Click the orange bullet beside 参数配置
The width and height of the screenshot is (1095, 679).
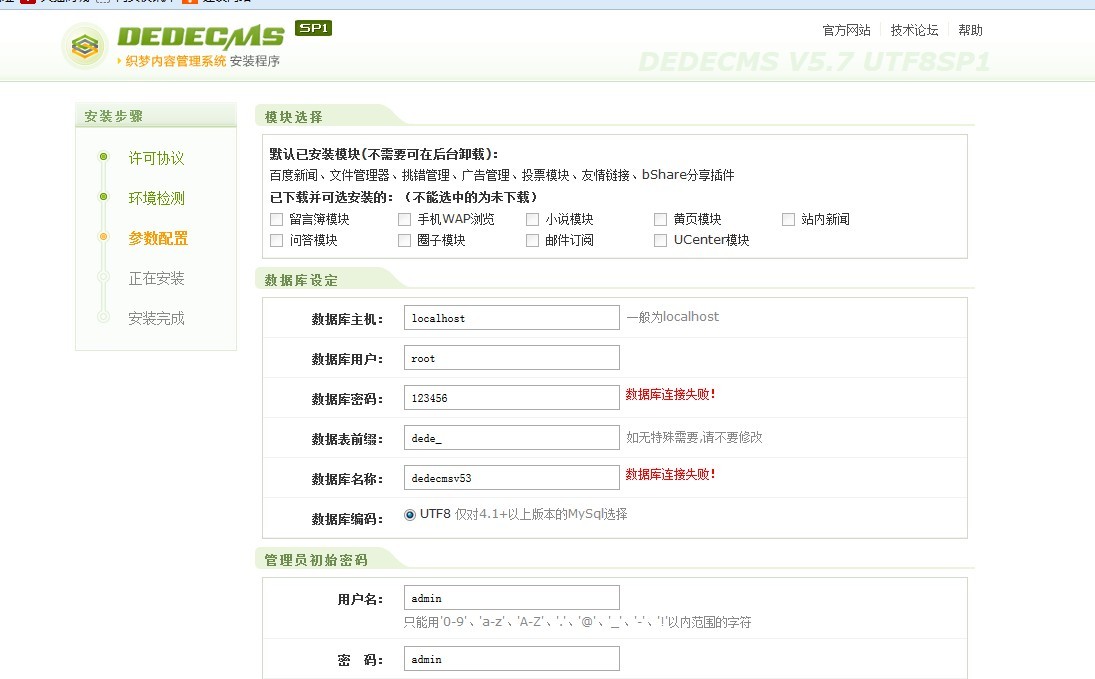coord(103,237)
